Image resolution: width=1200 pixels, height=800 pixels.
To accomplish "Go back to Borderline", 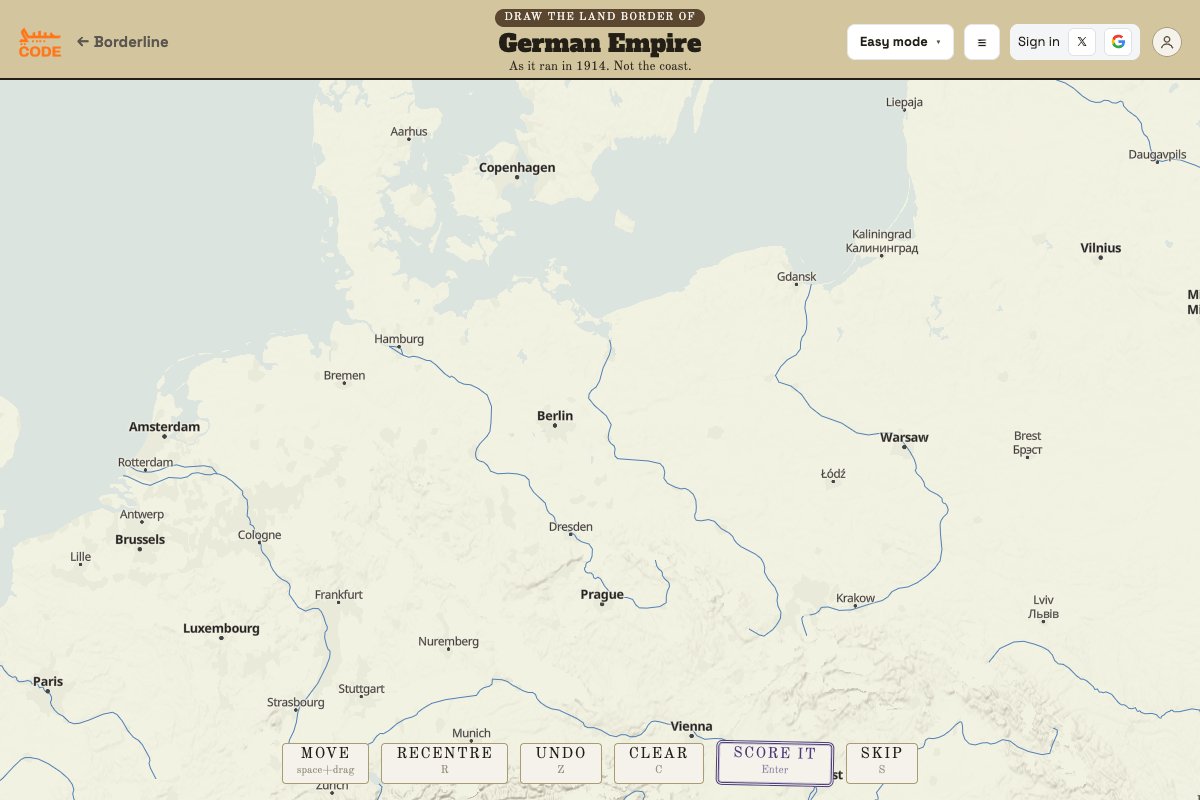I will click(x=122, y=42).
